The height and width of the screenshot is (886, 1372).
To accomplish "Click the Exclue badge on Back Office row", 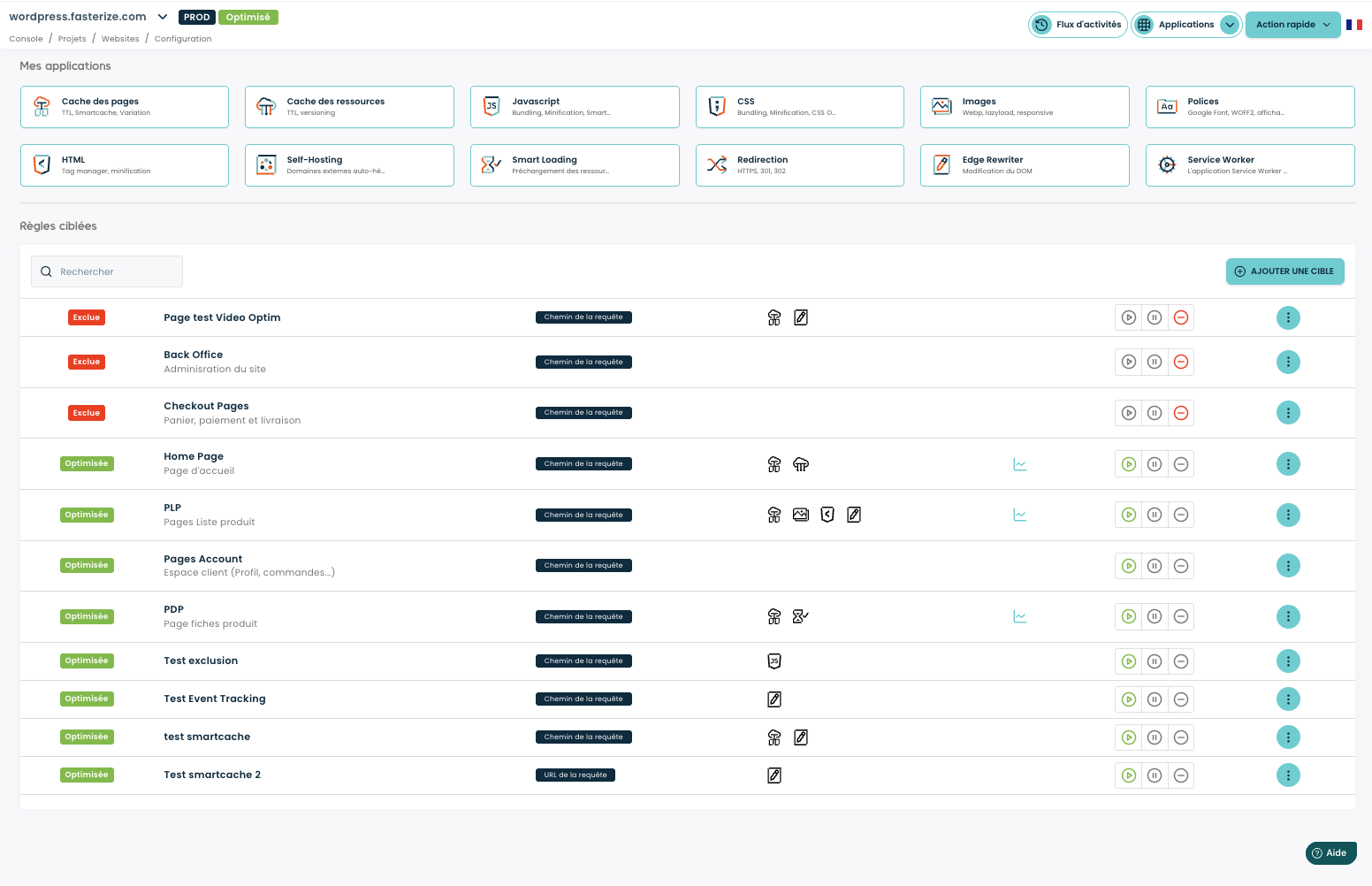I will click(x=87, y=362).
